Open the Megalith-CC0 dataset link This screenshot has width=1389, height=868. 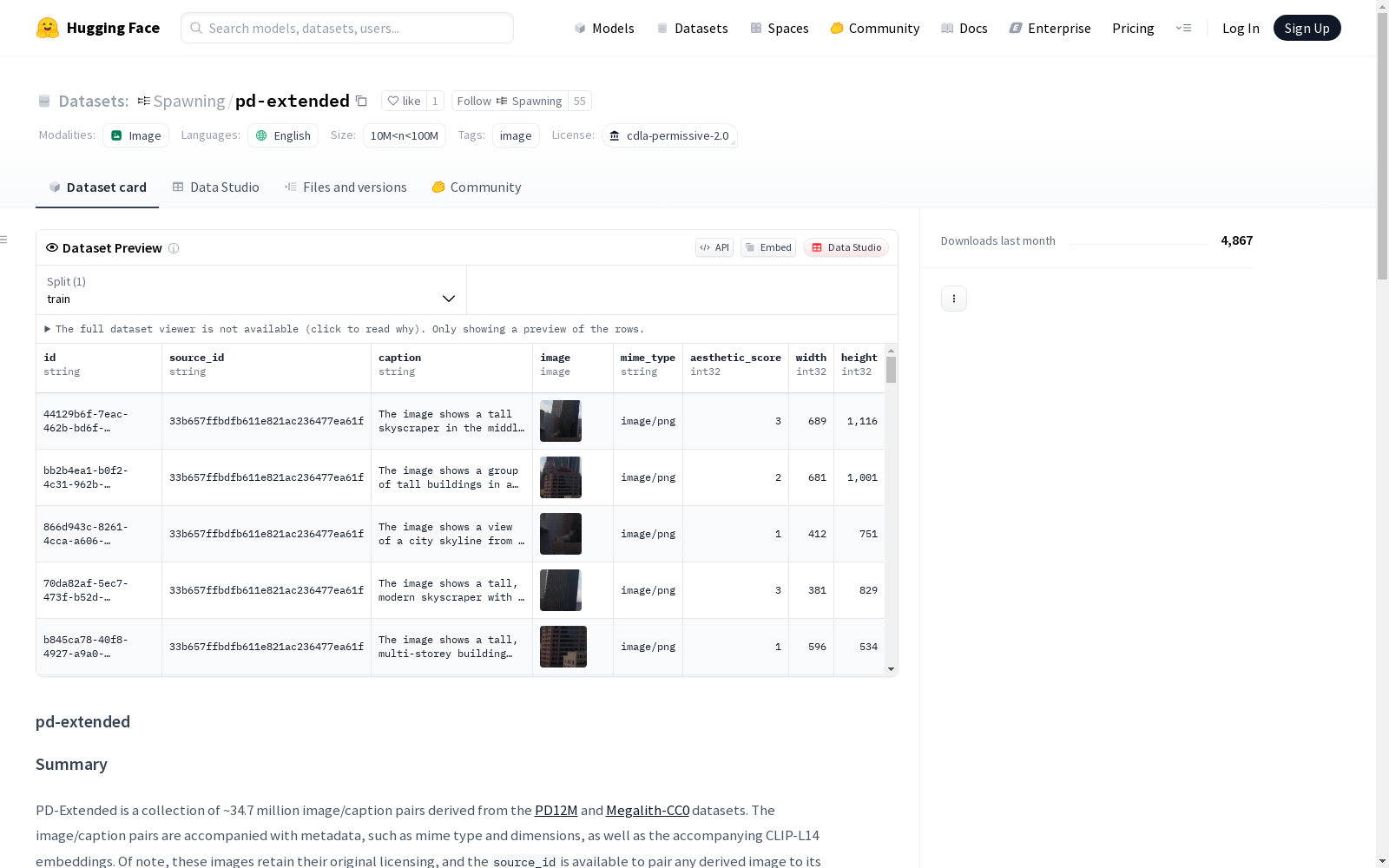click(648, 810)
